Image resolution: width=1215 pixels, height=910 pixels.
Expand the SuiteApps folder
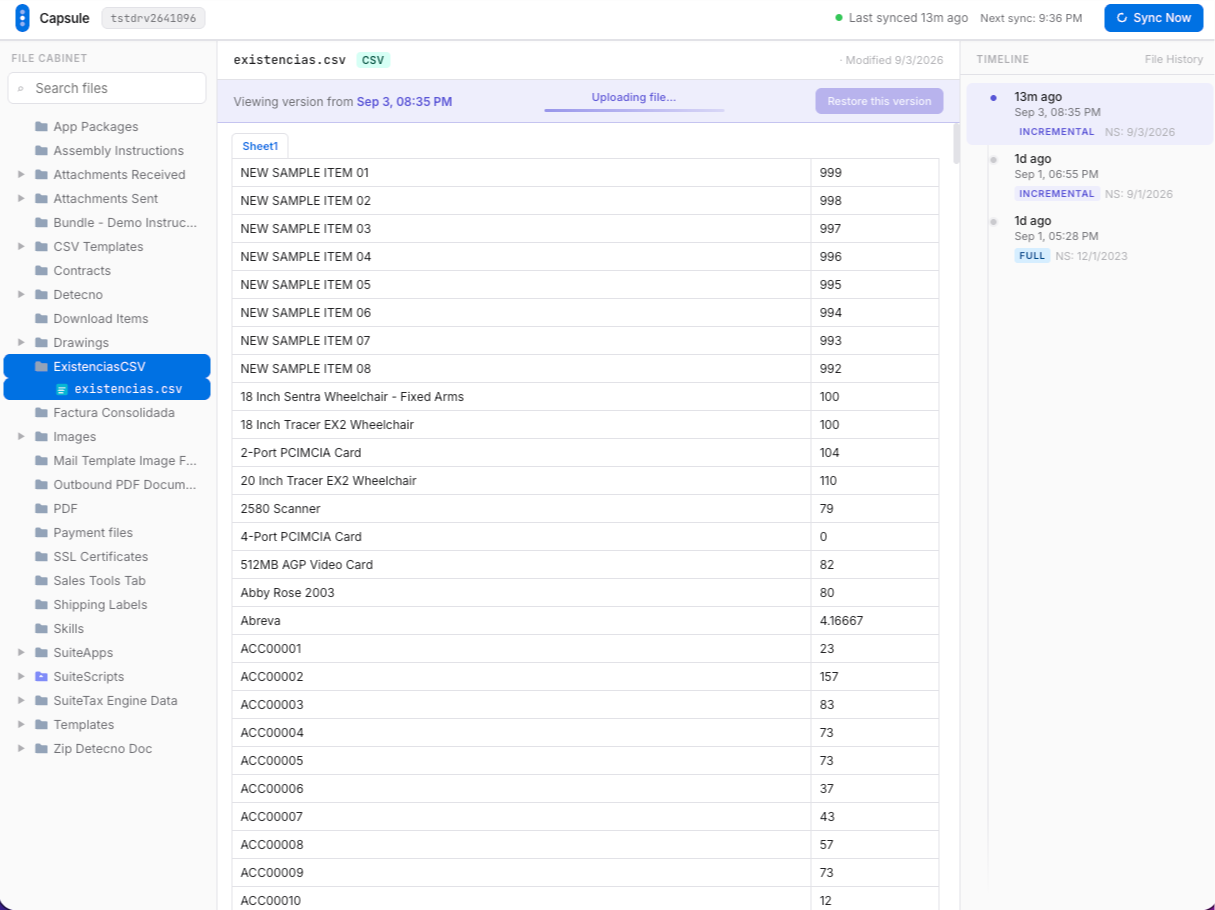click(21, 653)
